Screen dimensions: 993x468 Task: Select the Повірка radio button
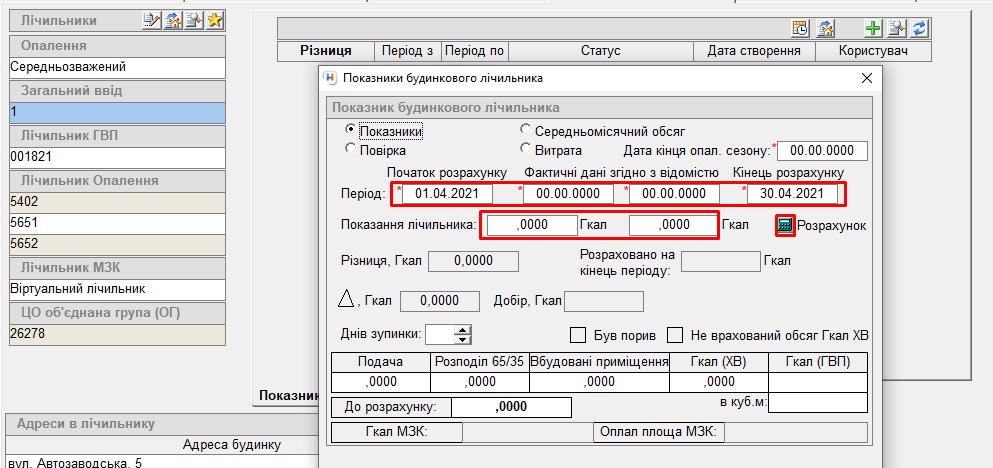coord(350,149)
